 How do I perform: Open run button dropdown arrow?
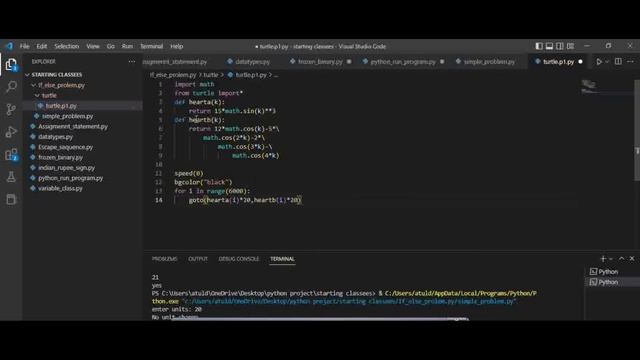[x=607, y=62]
